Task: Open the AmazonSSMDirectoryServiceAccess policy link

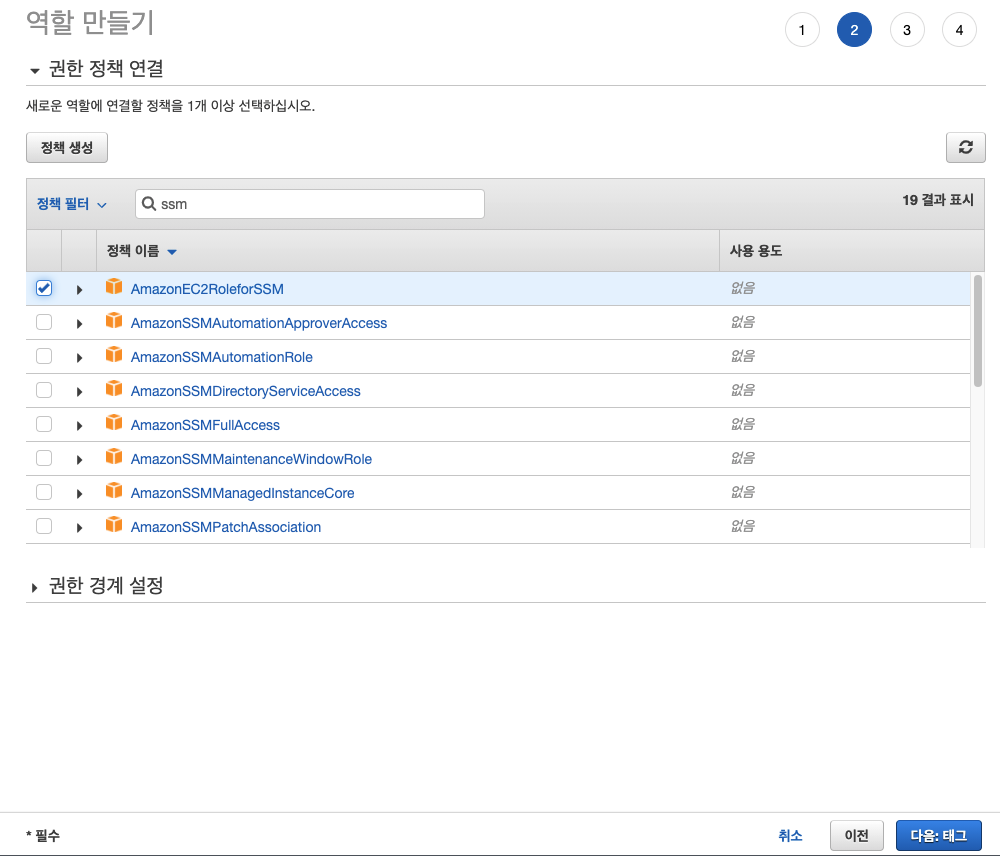Action: coord(246,391)
